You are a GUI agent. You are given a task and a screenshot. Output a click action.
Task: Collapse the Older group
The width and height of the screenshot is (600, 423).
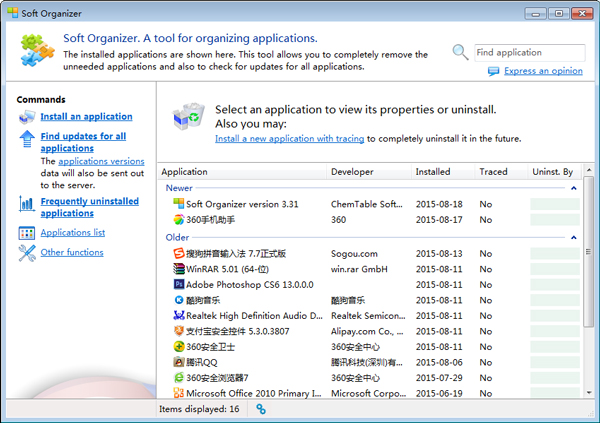pos(573,238)
